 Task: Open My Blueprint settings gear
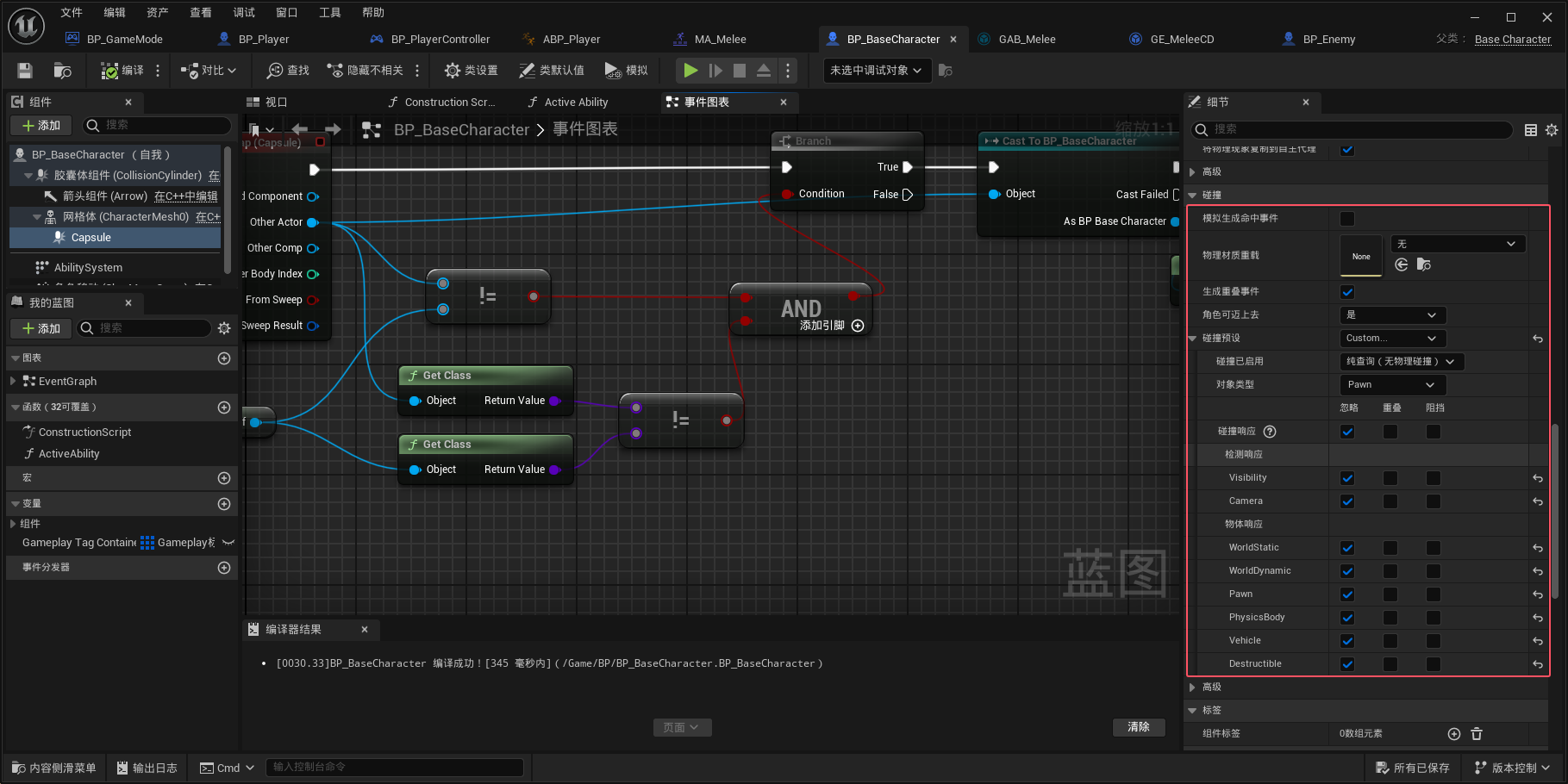[x=224, y=328]
